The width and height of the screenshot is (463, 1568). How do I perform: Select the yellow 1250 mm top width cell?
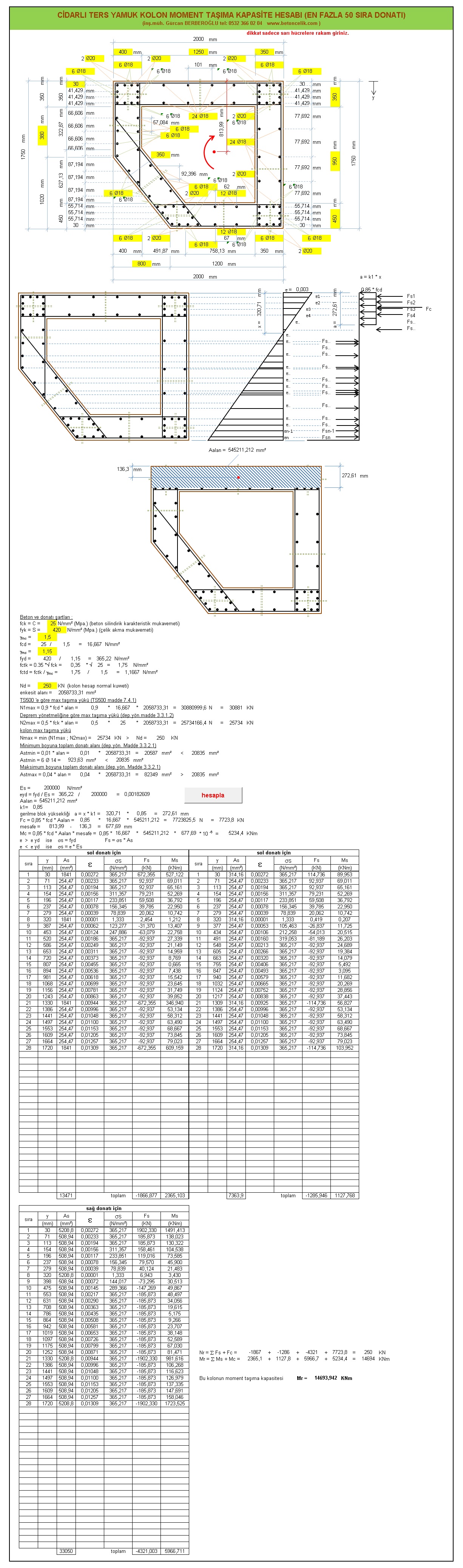[x=199, y=52]
